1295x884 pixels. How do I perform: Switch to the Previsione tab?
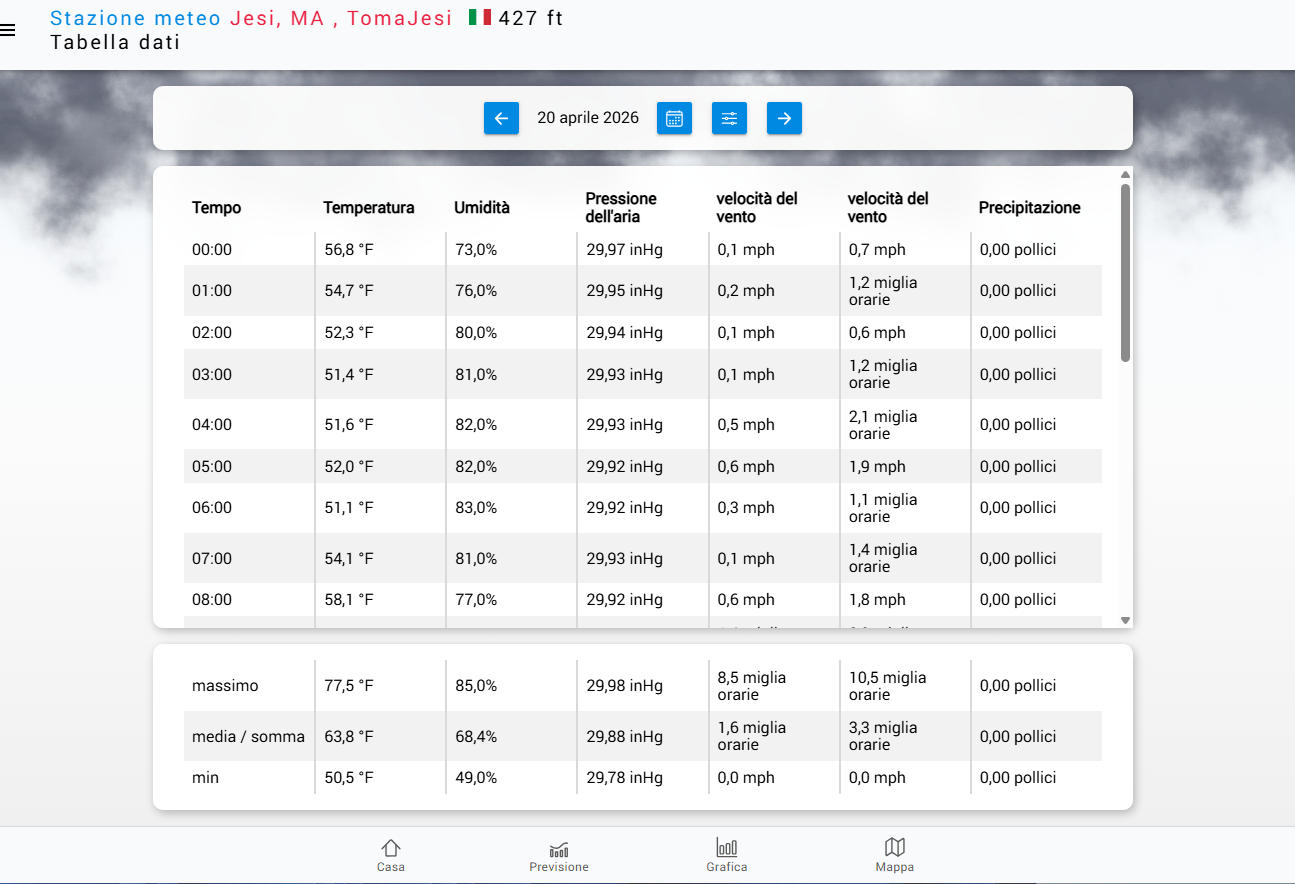[x=559, y=856]
